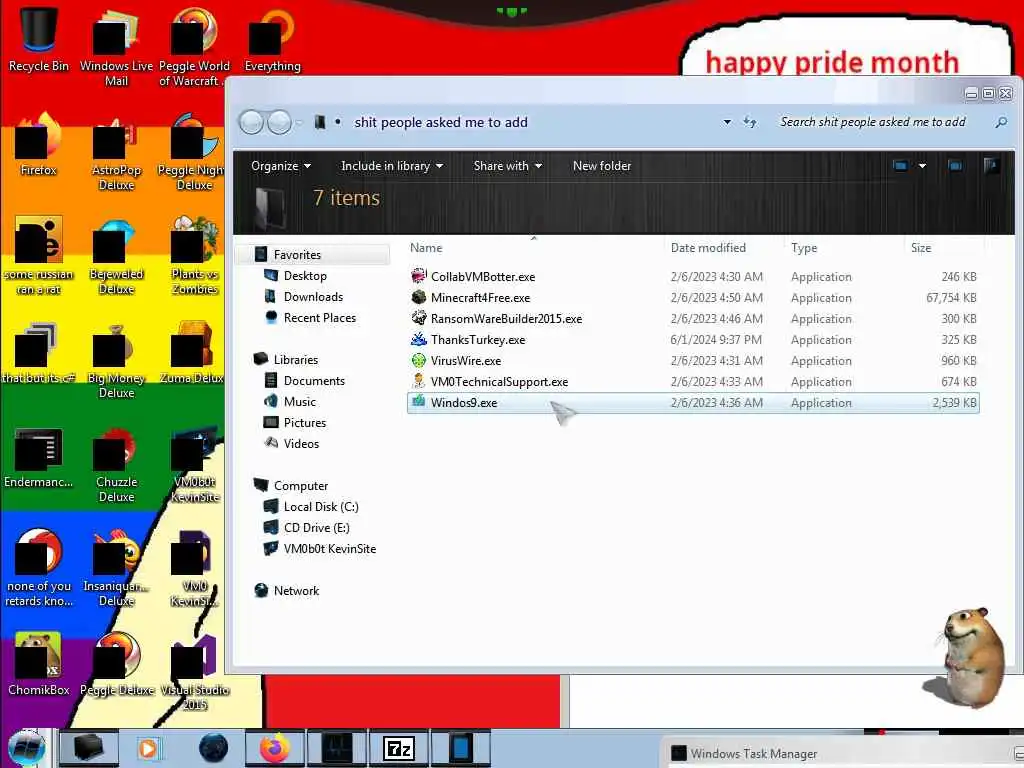Go to Desktop in navigation pane
The width and height of the screenshot is (1024, 768).
point(304,276)
